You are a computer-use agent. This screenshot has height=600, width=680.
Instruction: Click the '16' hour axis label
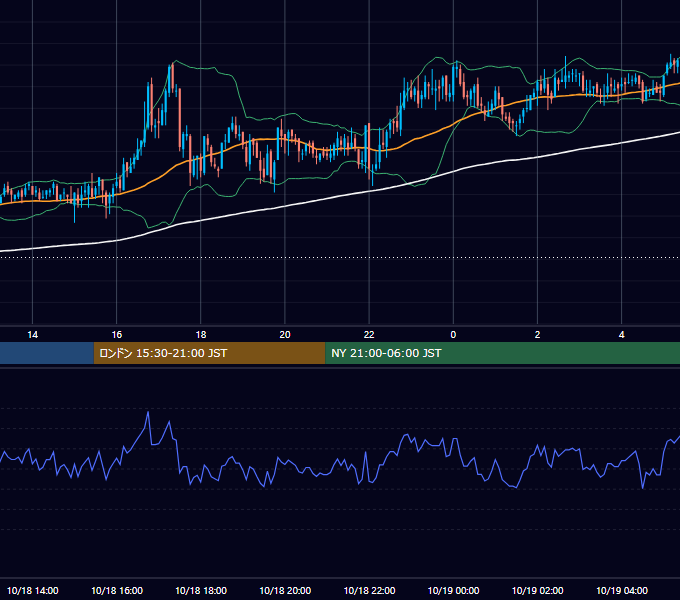[x=117, y=335]
